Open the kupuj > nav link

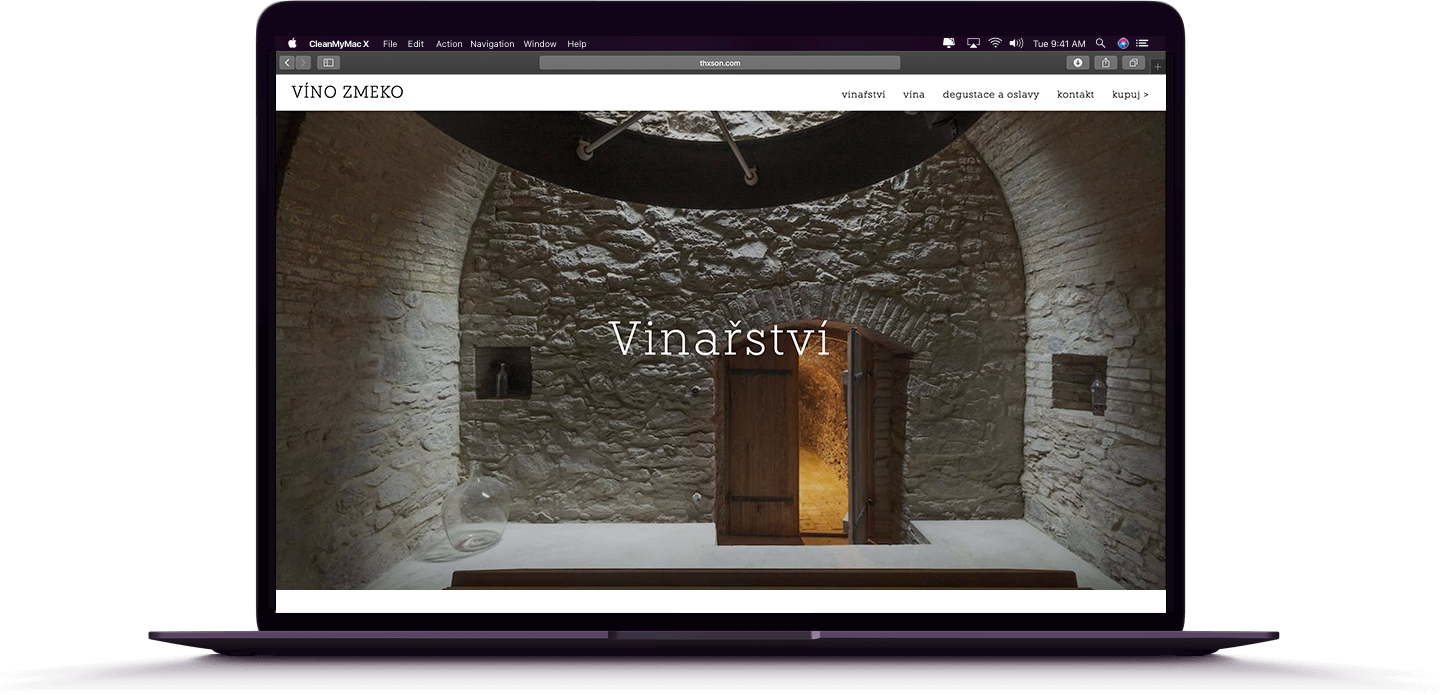1130,94
